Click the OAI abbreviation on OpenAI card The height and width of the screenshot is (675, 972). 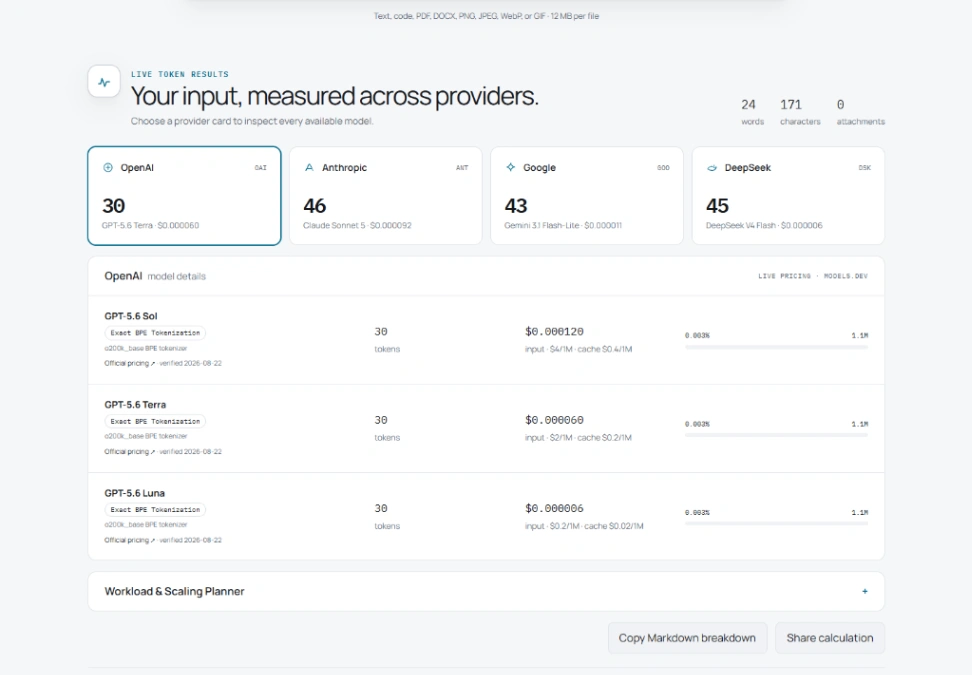(x=260, y=167)
